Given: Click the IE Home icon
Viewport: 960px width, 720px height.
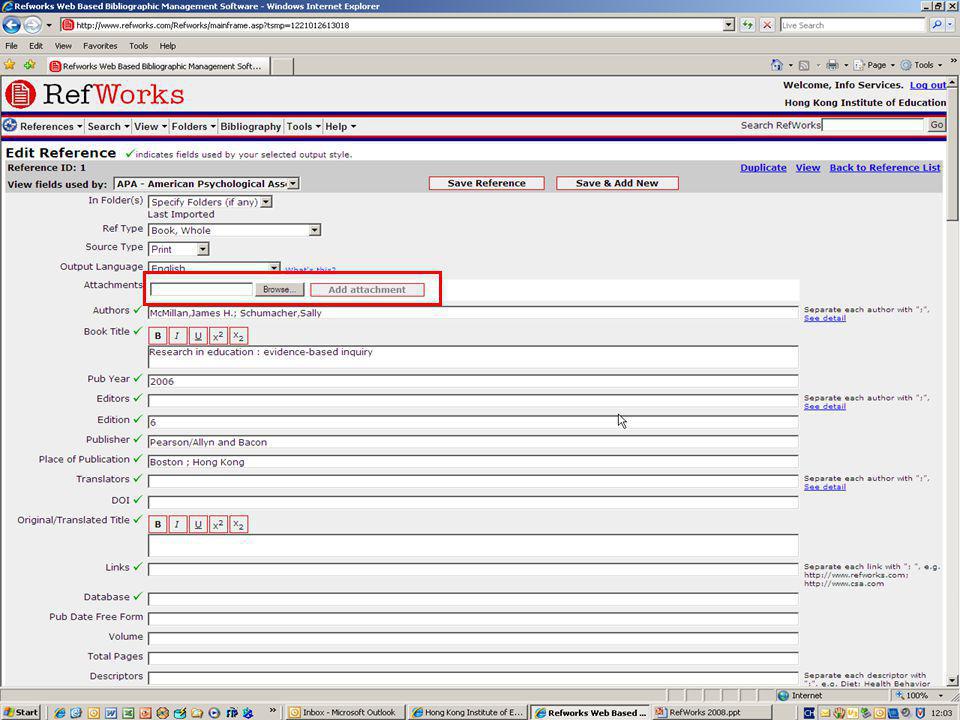Looking at the screenshot, I should point(777,65).
